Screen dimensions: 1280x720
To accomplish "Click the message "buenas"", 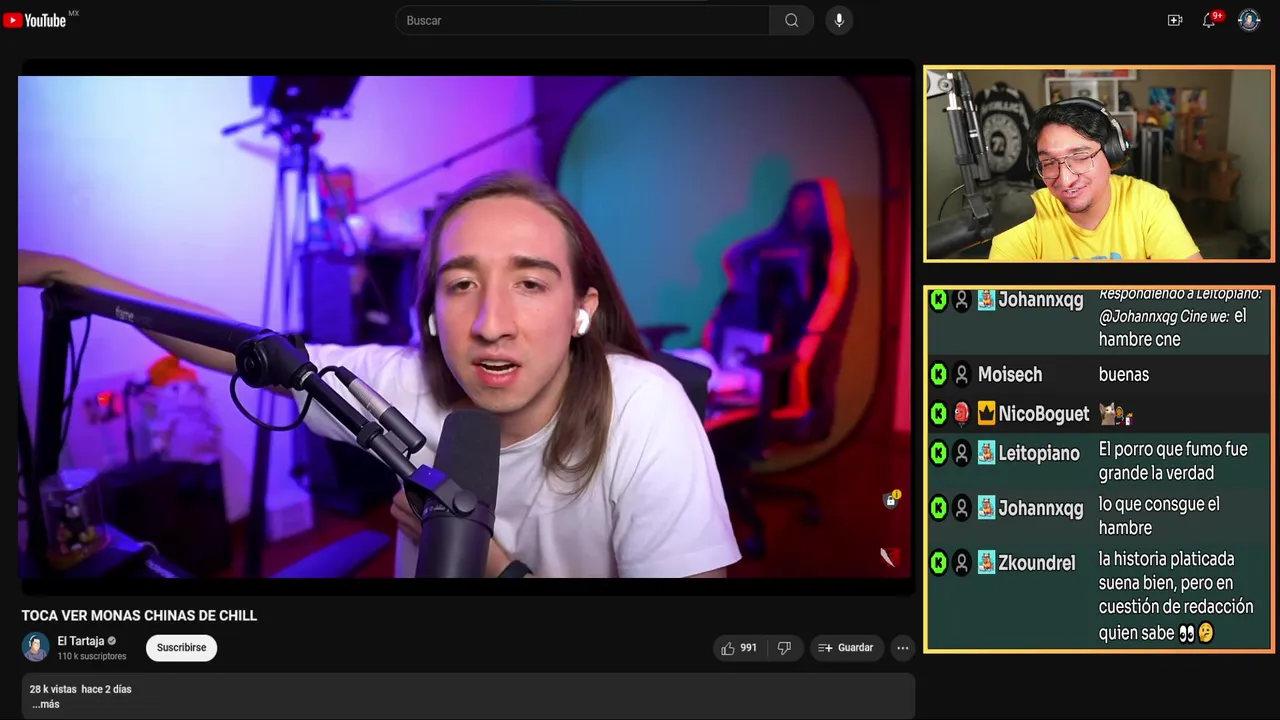I will pyautogui.click(x=1124, y=375).
